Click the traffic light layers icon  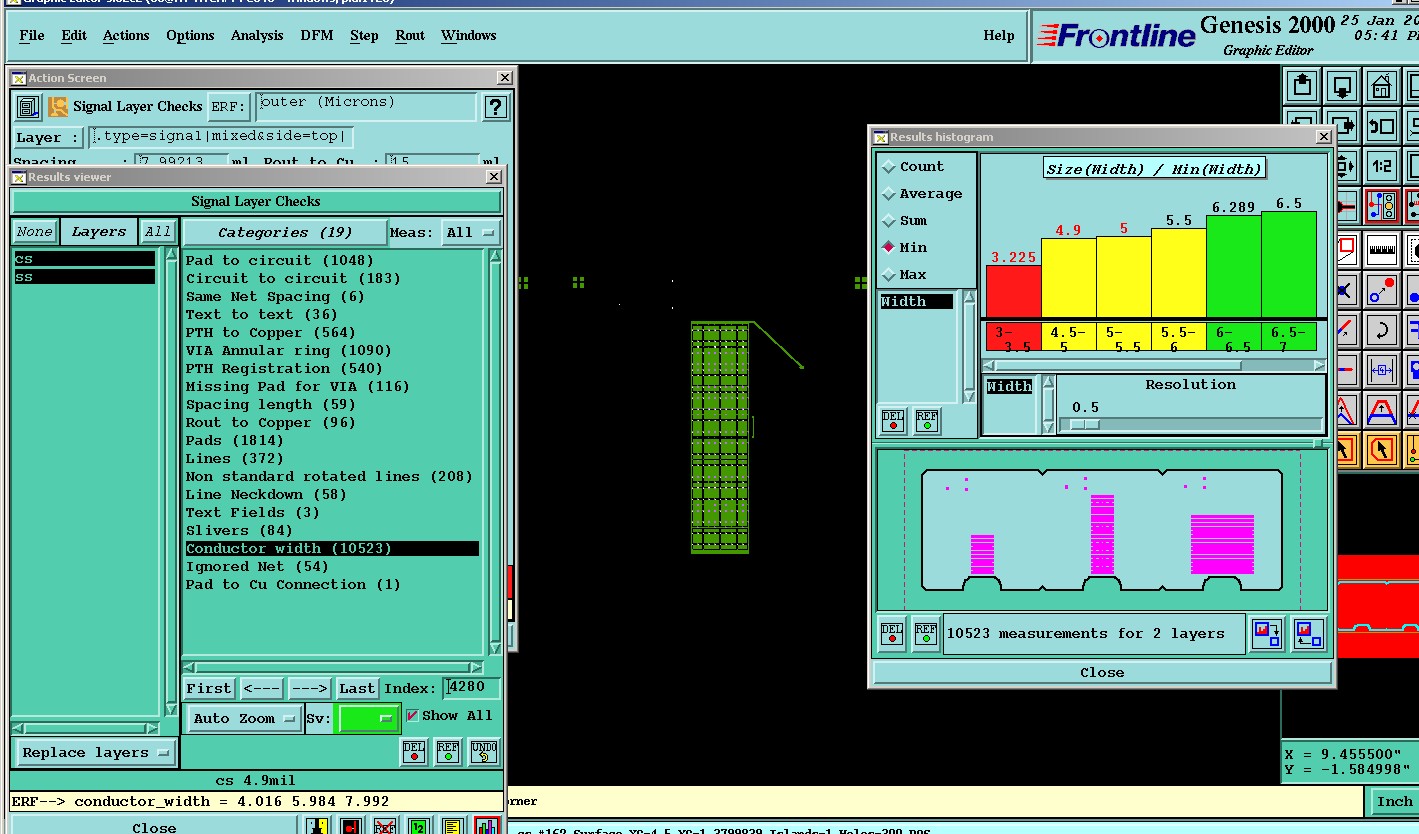tap(1382, 206)
